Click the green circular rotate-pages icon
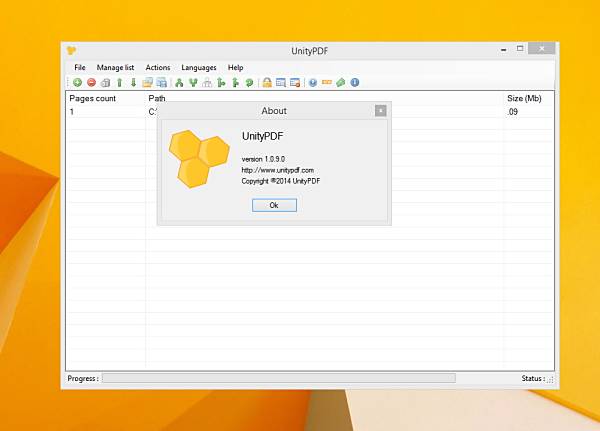 [x=249, y=82]
